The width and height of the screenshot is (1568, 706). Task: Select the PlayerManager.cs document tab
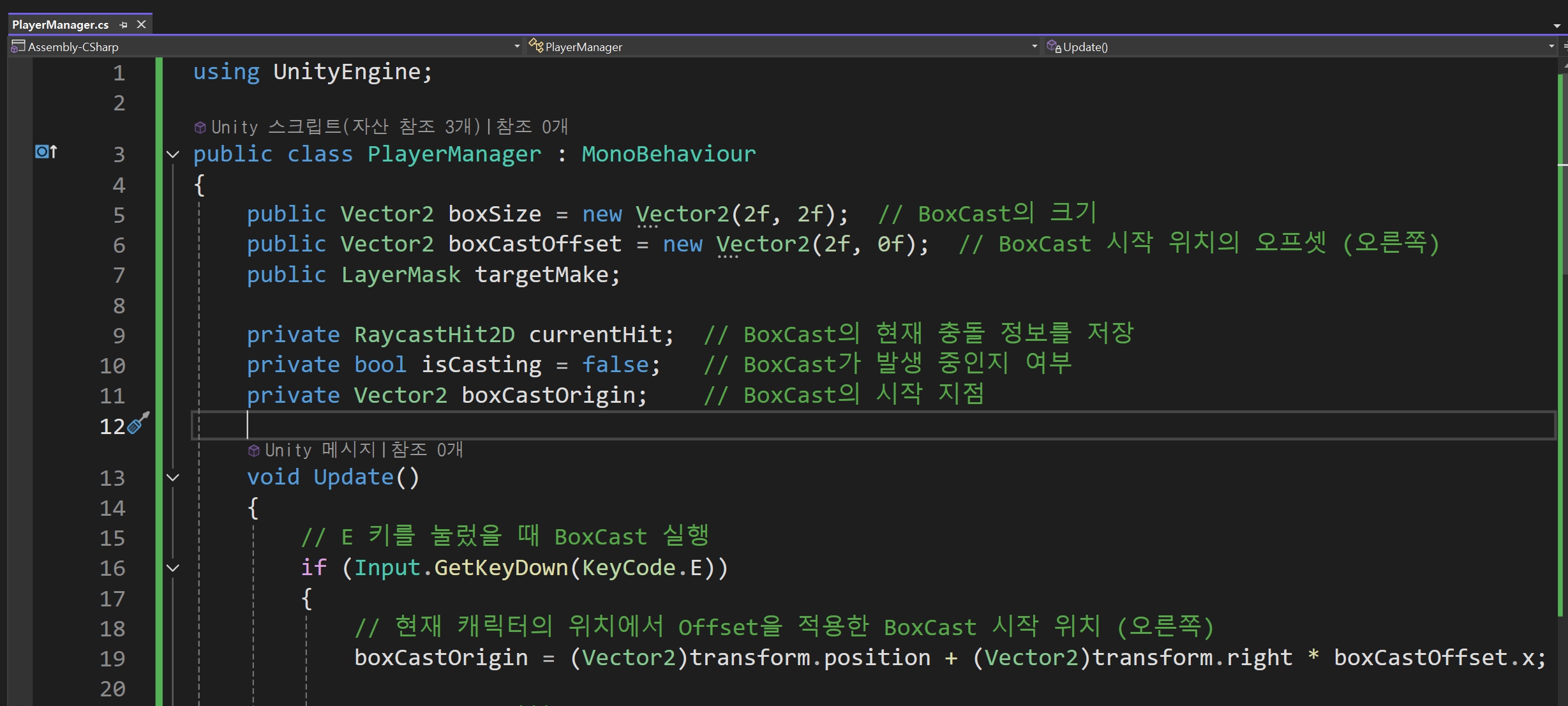coord(61,25)
